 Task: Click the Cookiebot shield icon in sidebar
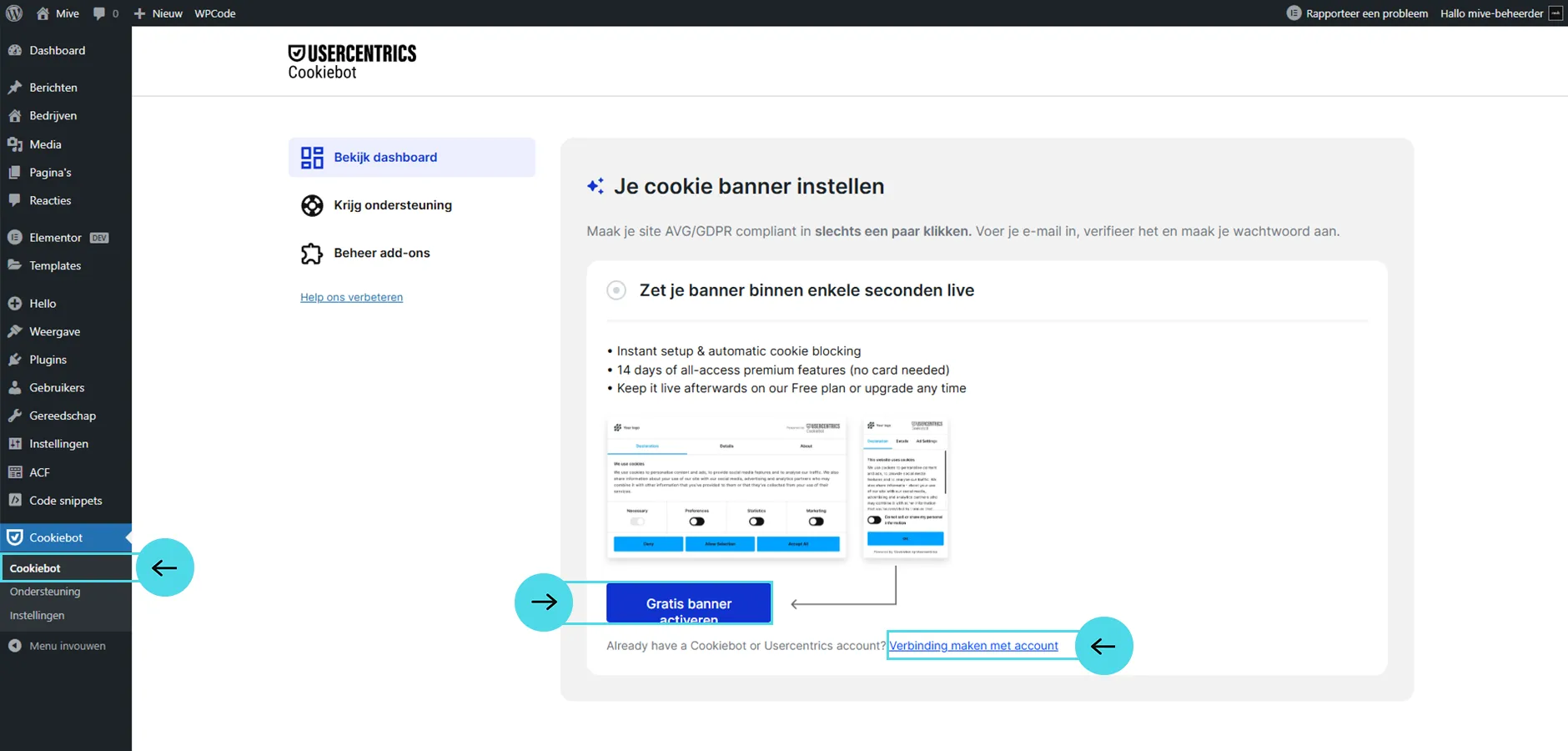click(x=15, y=537)
